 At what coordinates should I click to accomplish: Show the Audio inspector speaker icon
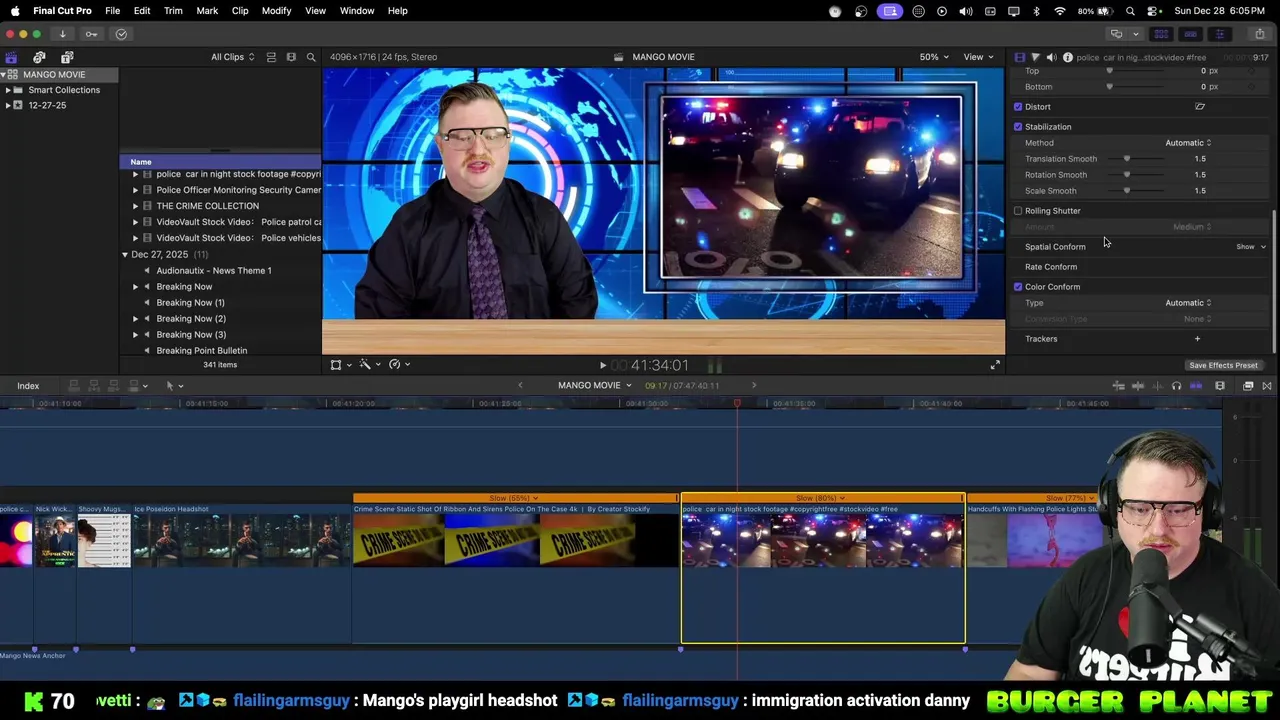tap(1051, 57)
